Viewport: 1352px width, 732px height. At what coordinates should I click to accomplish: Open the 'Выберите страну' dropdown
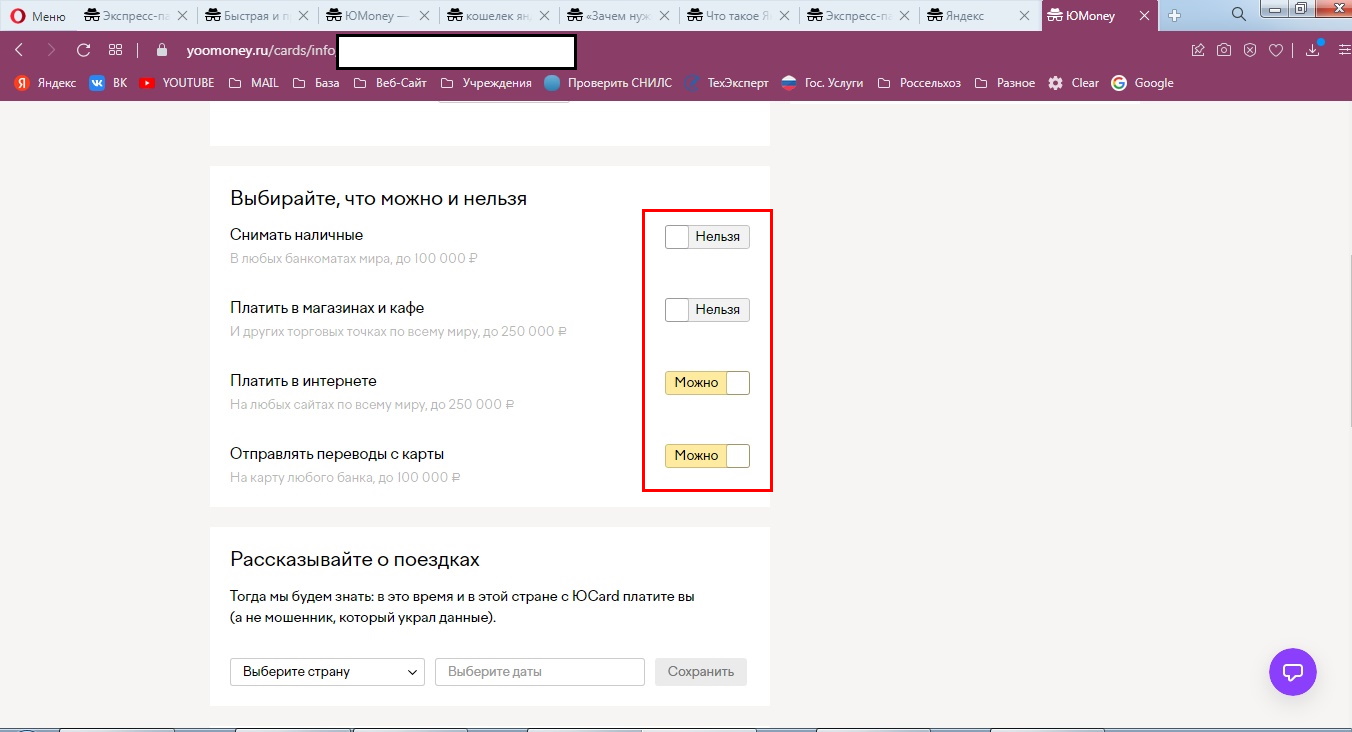326,671
